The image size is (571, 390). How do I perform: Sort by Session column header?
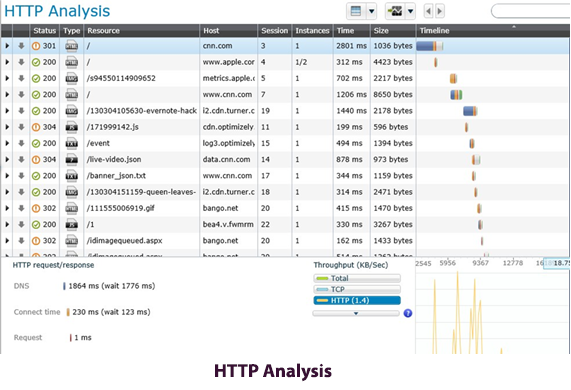click(x=275, y=31)
